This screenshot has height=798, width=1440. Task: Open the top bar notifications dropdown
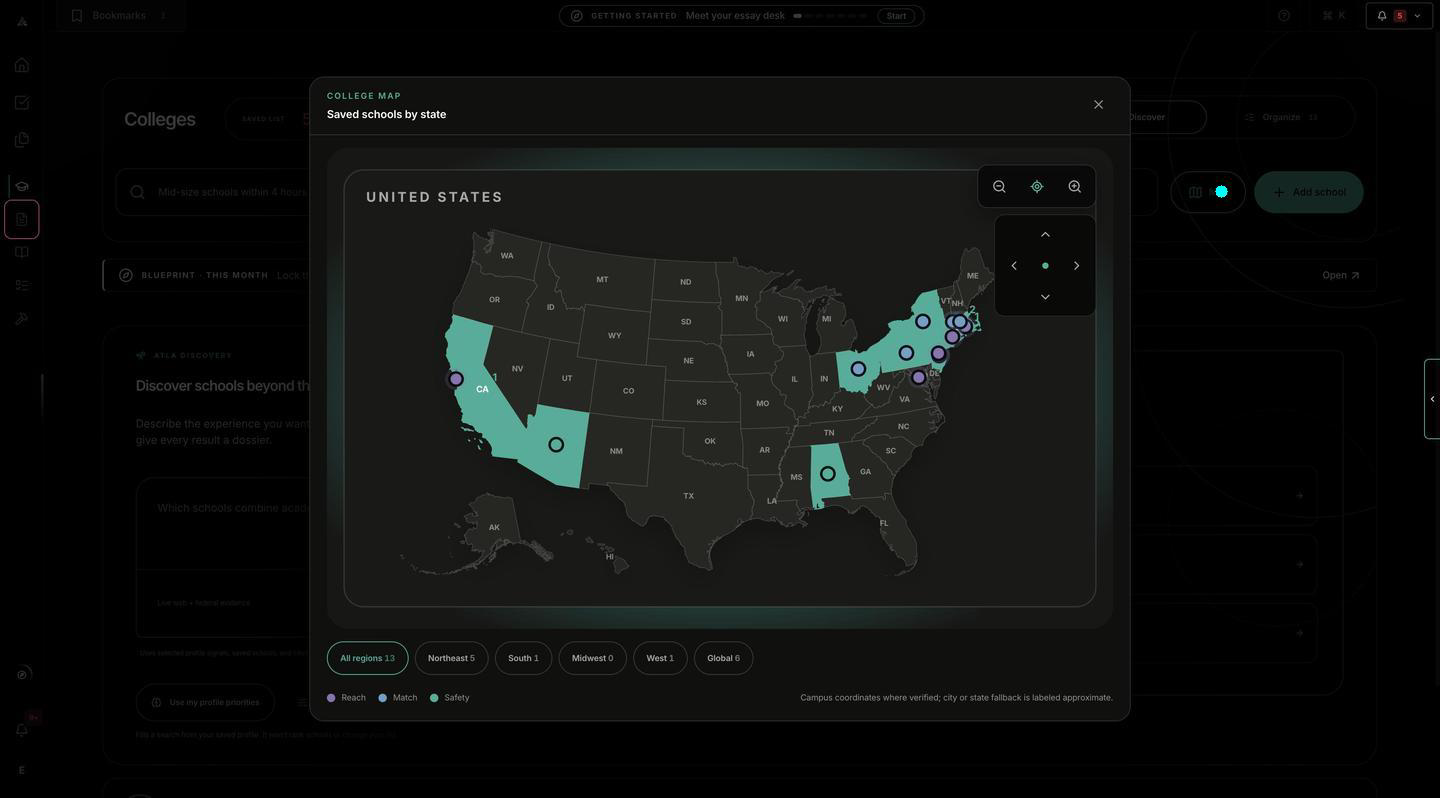(1399, 15)
